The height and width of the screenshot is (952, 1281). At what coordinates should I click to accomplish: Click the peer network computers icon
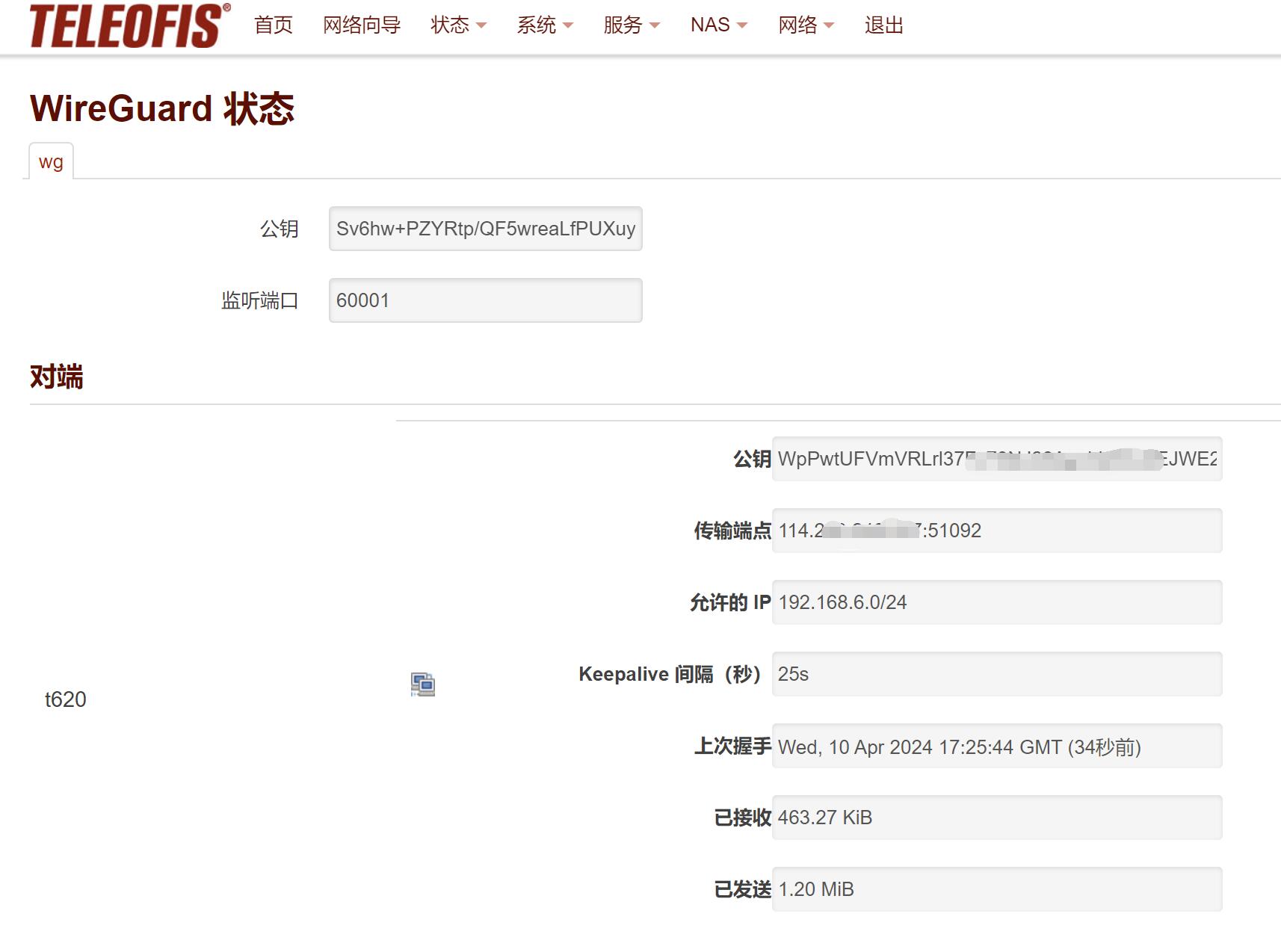(423, 684)
